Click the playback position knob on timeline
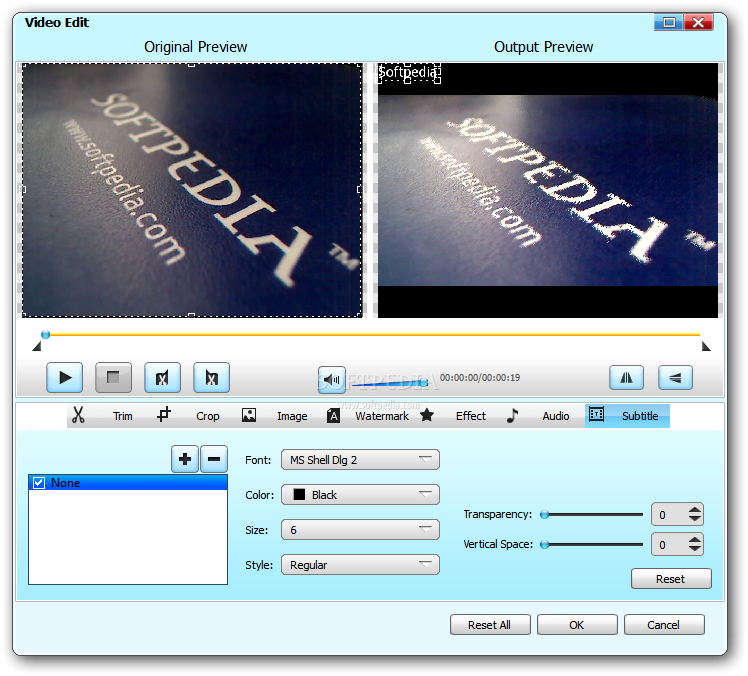 pos(45,334)
